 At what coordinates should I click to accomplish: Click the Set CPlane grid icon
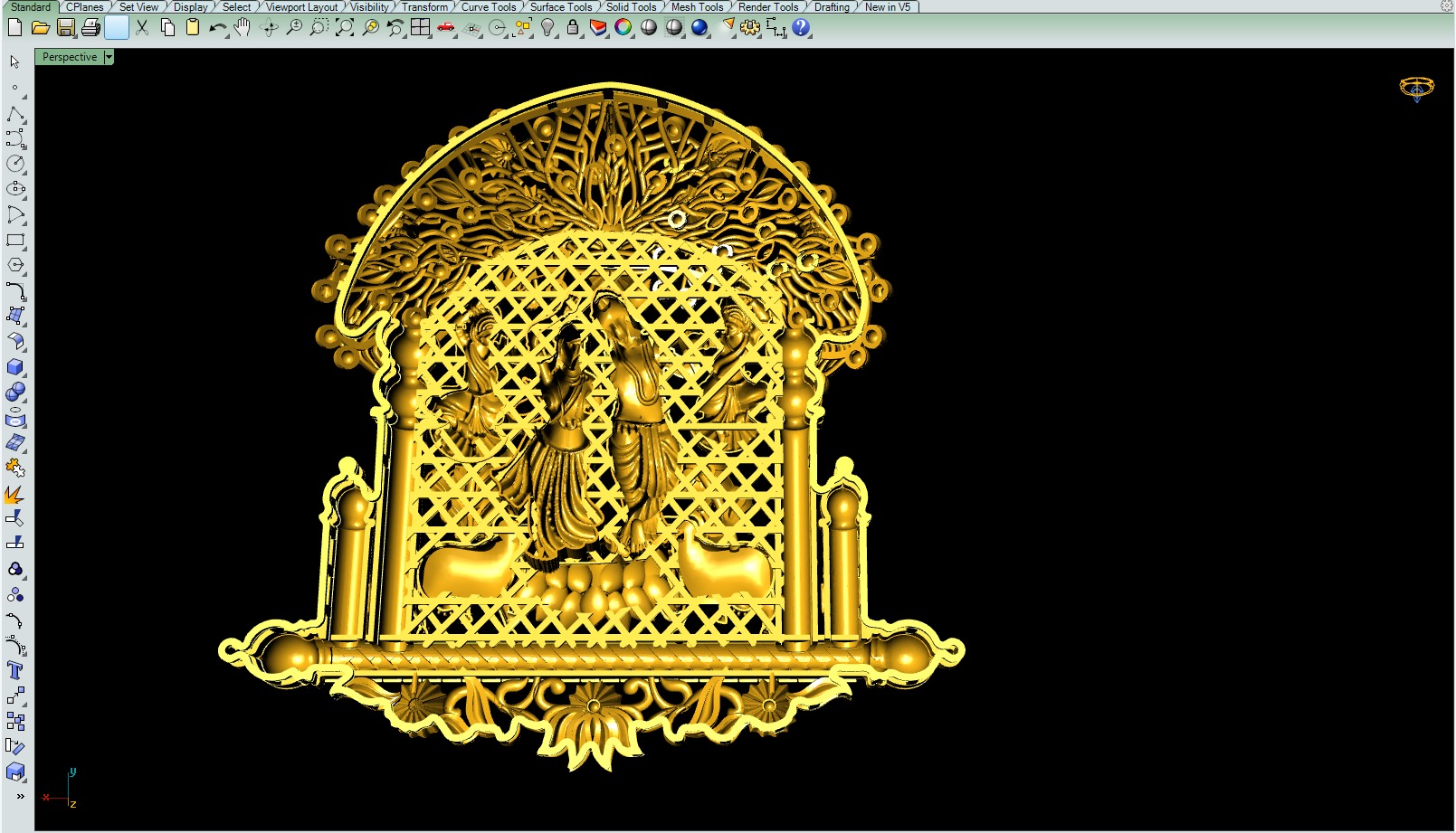471,28
